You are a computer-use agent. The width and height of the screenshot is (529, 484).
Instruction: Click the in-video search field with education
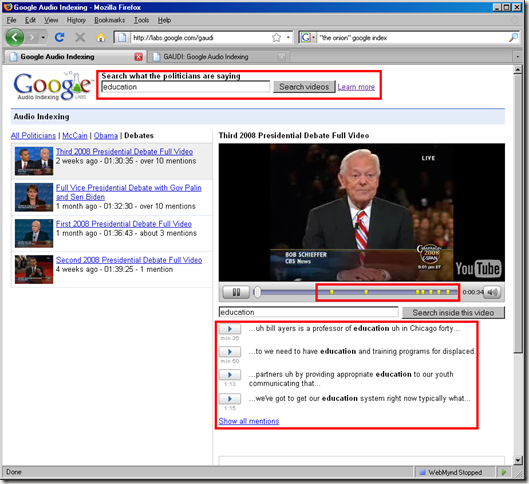point(308,312)
